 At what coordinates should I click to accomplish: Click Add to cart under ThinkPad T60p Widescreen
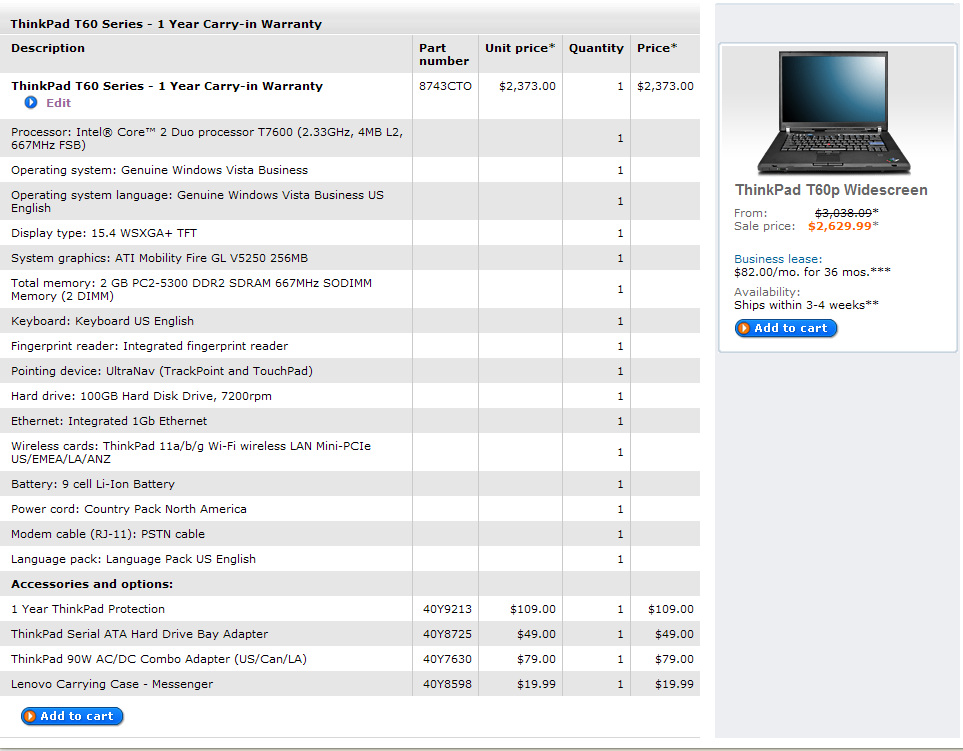coord(786,328)
